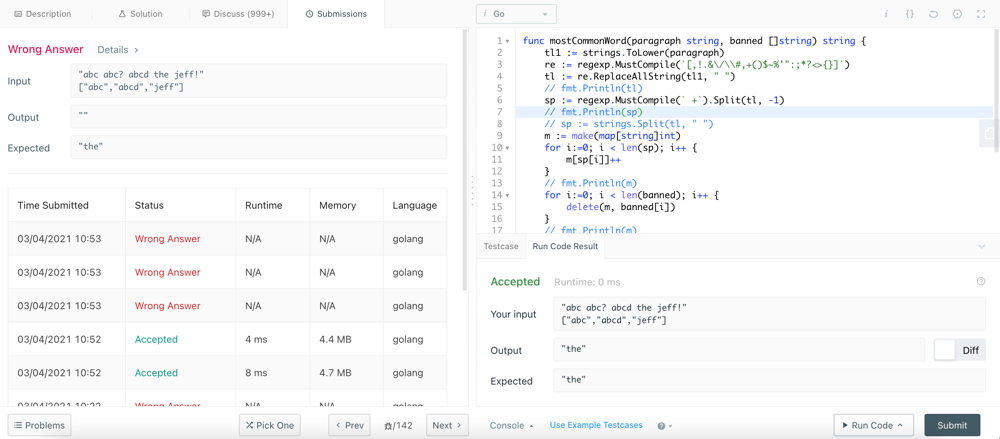The height and width of the screenshot is (439, 1000).
Task: Toggle the Diff switch
Action: point(960,350)
